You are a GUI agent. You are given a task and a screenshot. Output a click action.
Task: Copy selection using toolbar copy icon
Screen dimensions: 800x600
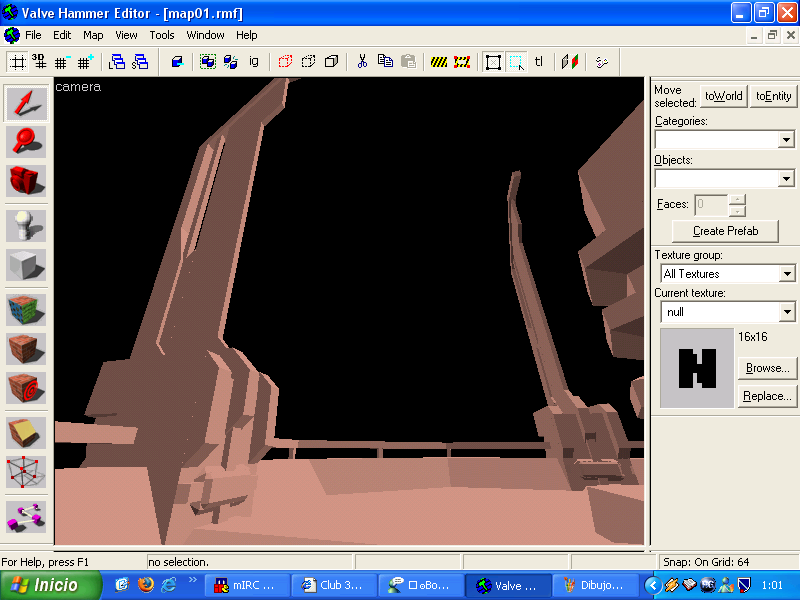(x=385, y=62)
